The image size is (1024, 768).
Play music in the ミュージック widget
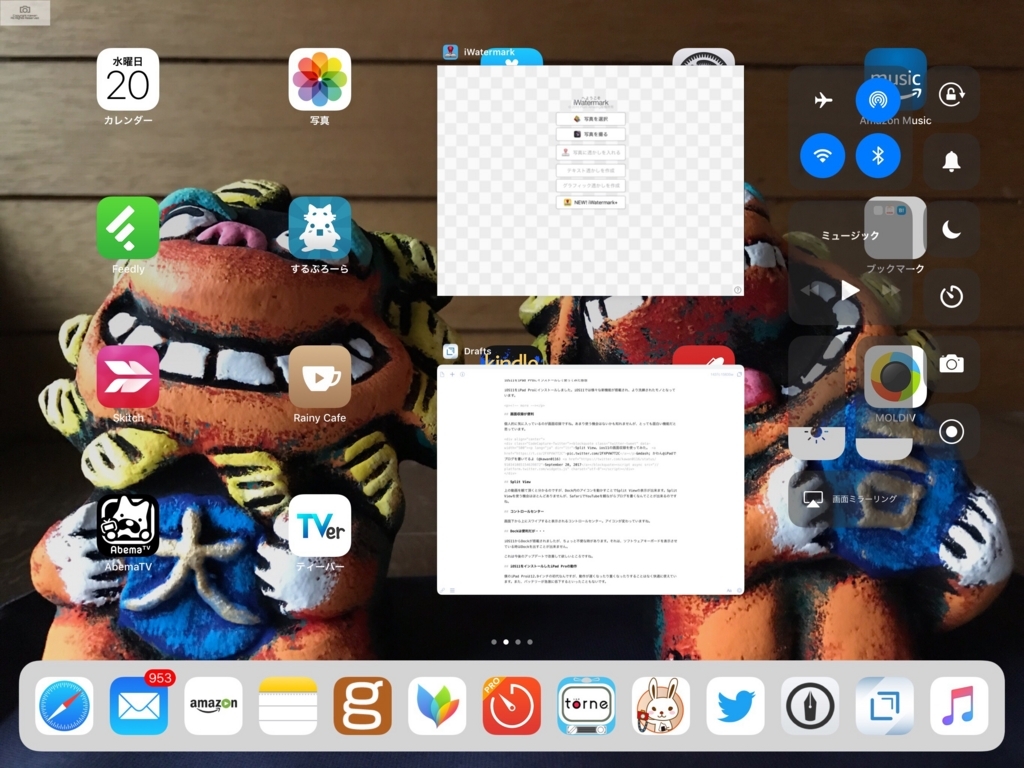(x=850, y=290)
